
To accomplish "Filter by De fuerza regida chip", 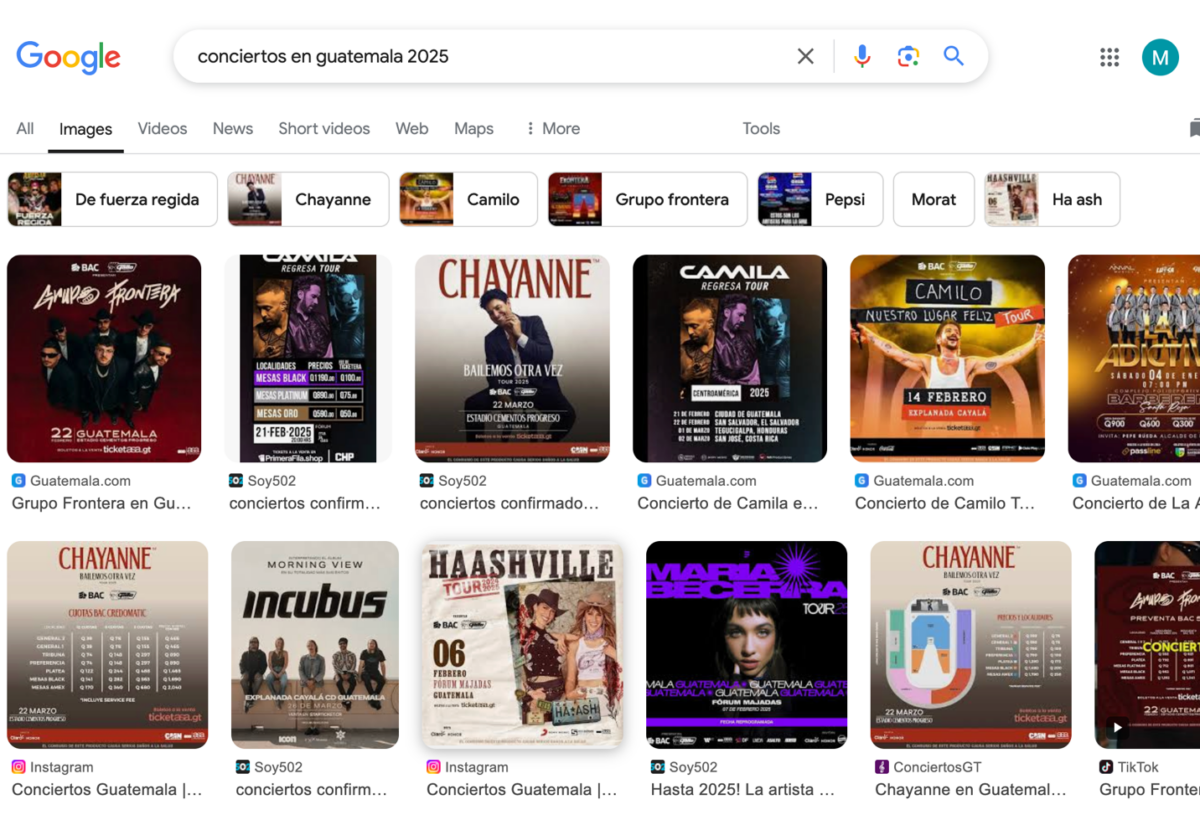I will (112, 199).
